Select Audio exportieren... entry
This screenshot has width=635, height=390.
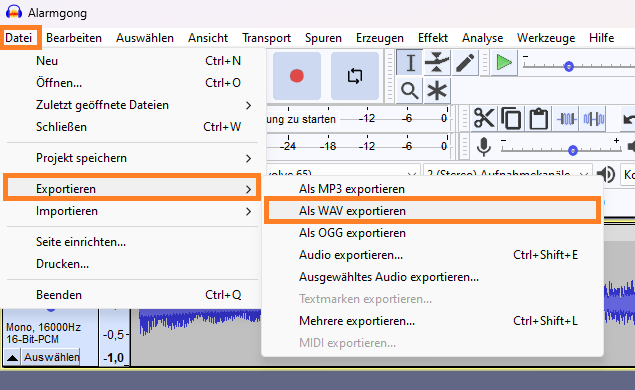433,255
